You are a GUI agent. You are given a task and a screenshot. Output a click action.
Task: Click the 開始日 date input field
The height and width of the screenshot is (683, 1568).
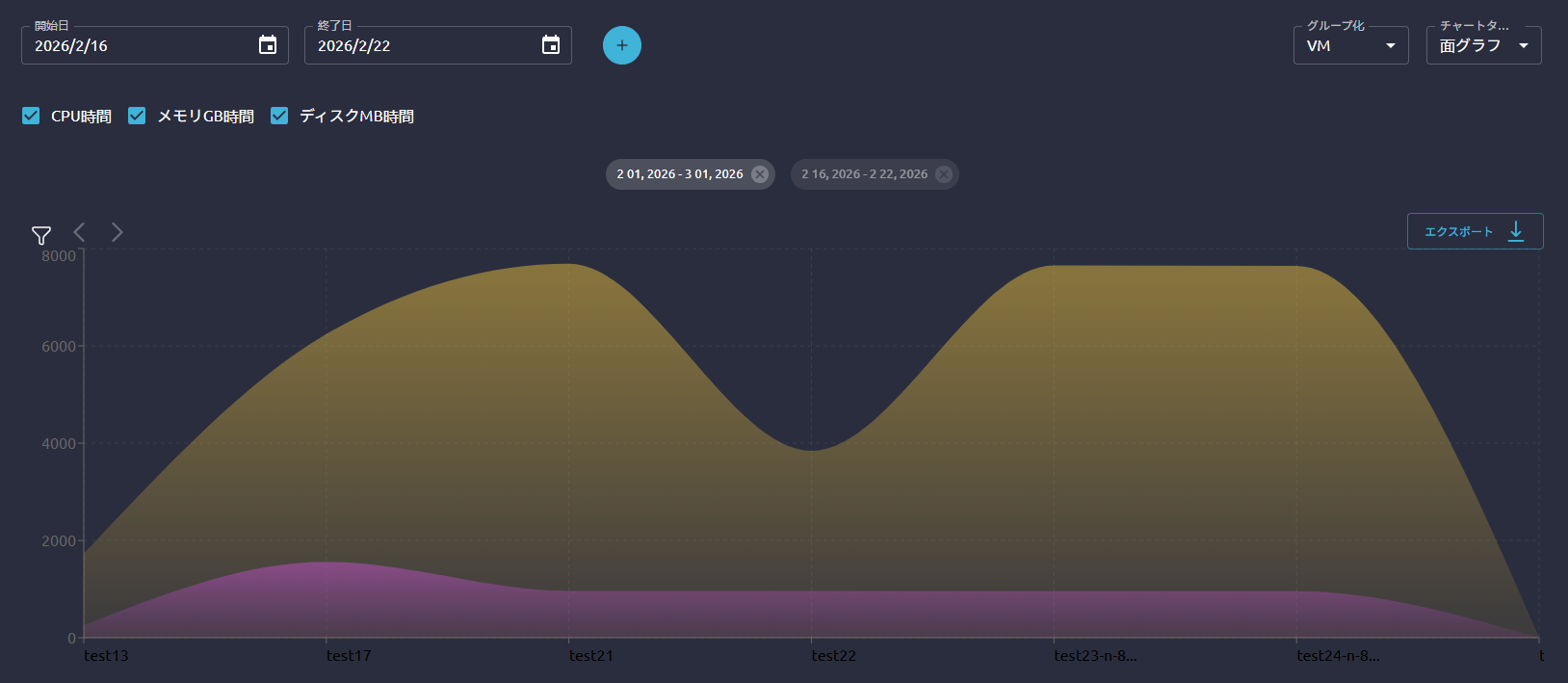[x=140, y=46]
